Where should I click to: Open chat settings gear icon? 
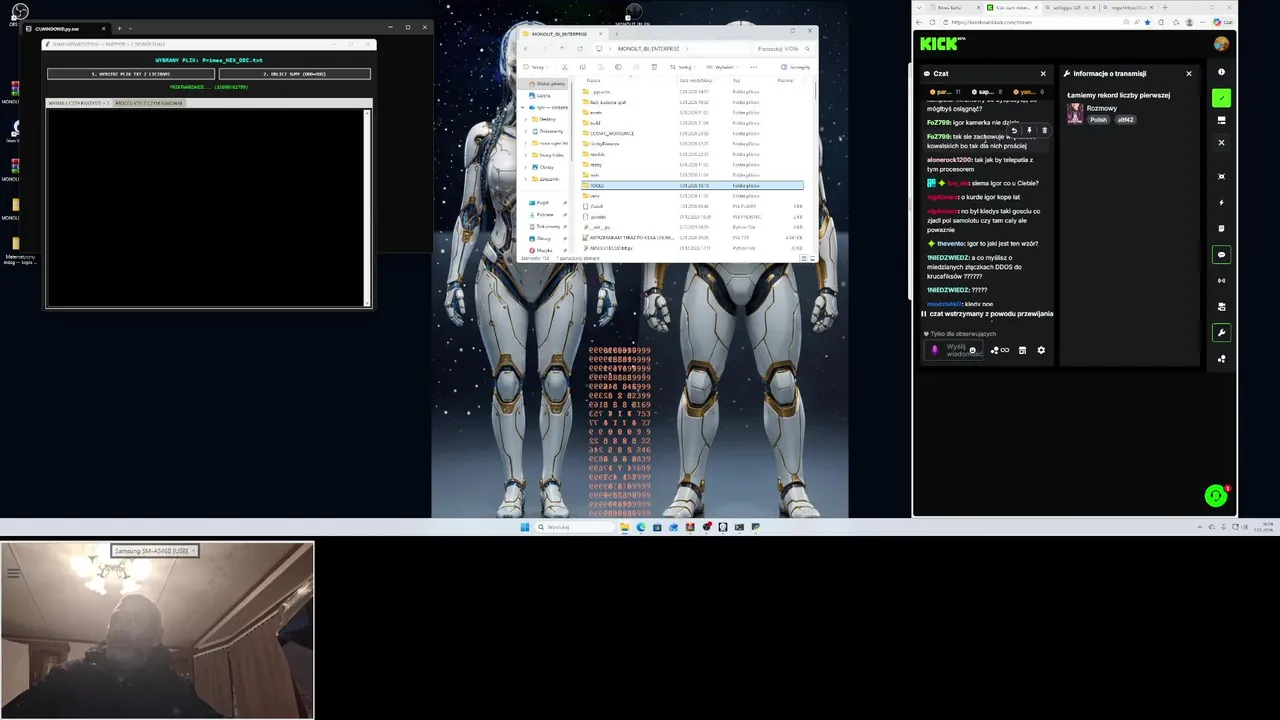[1041, 350]
